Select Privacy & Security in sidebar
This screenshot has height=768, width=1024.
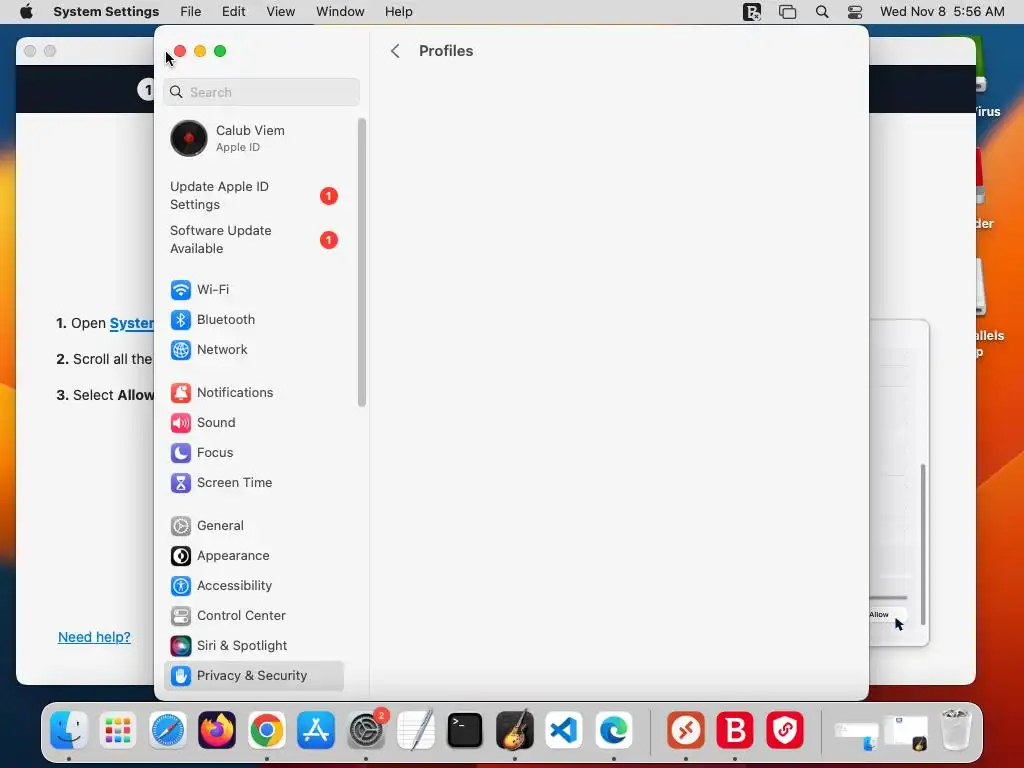[x=253, y=676]
